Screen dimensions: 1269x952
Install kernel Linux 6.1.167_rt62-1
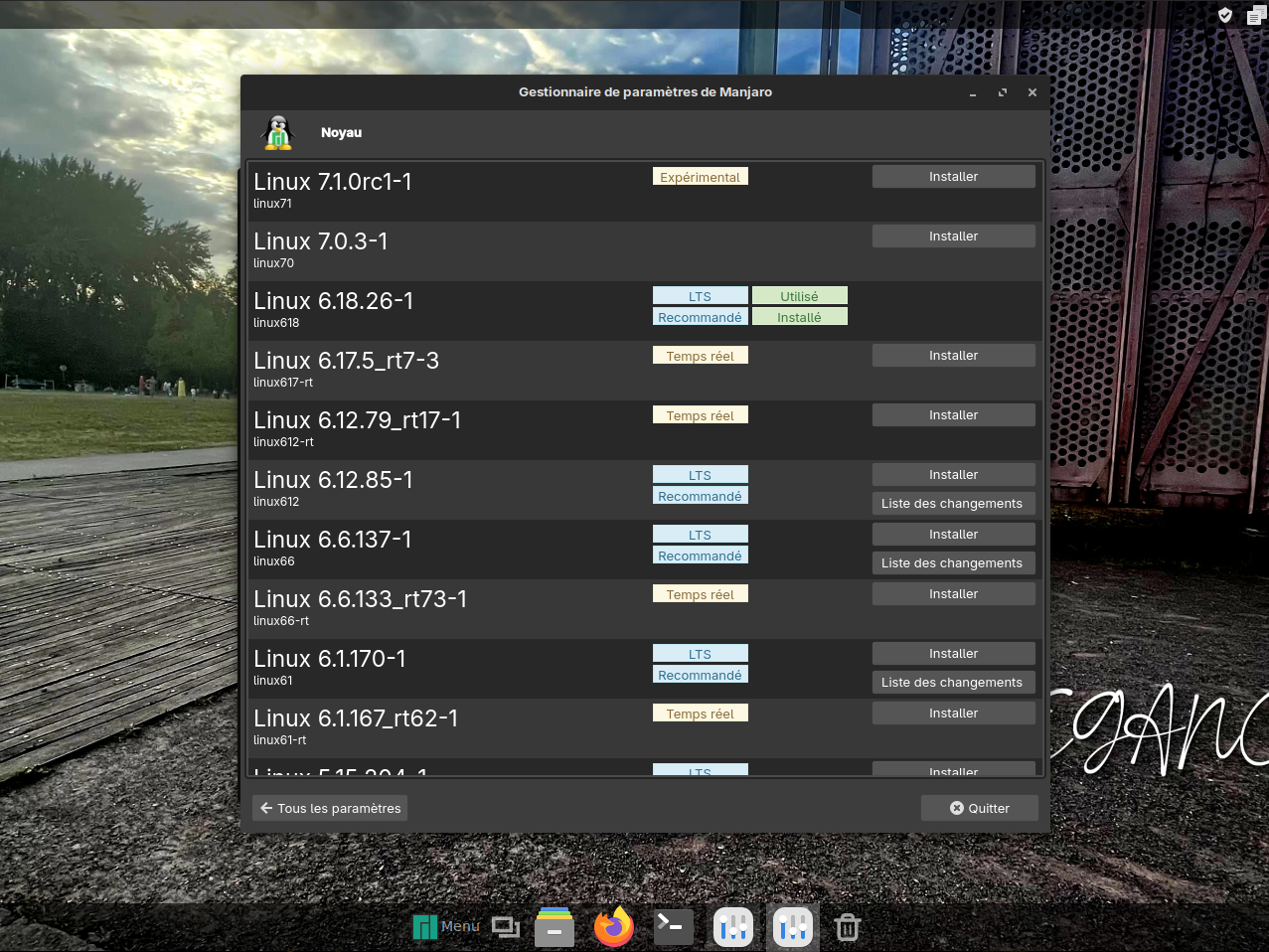pyautogui.click(x=954, y=714)
